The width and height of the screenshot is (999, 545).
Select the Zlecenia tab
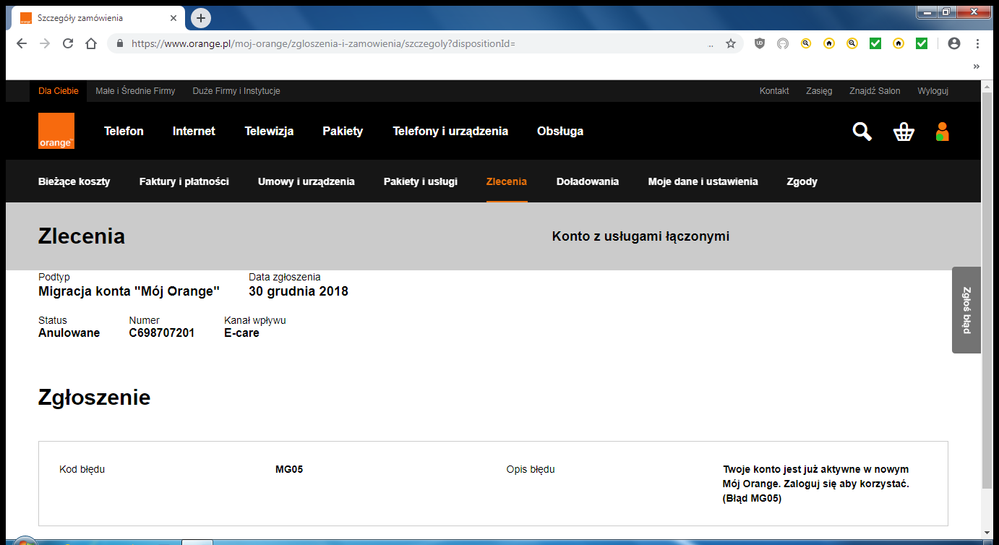tap(507, 181)
